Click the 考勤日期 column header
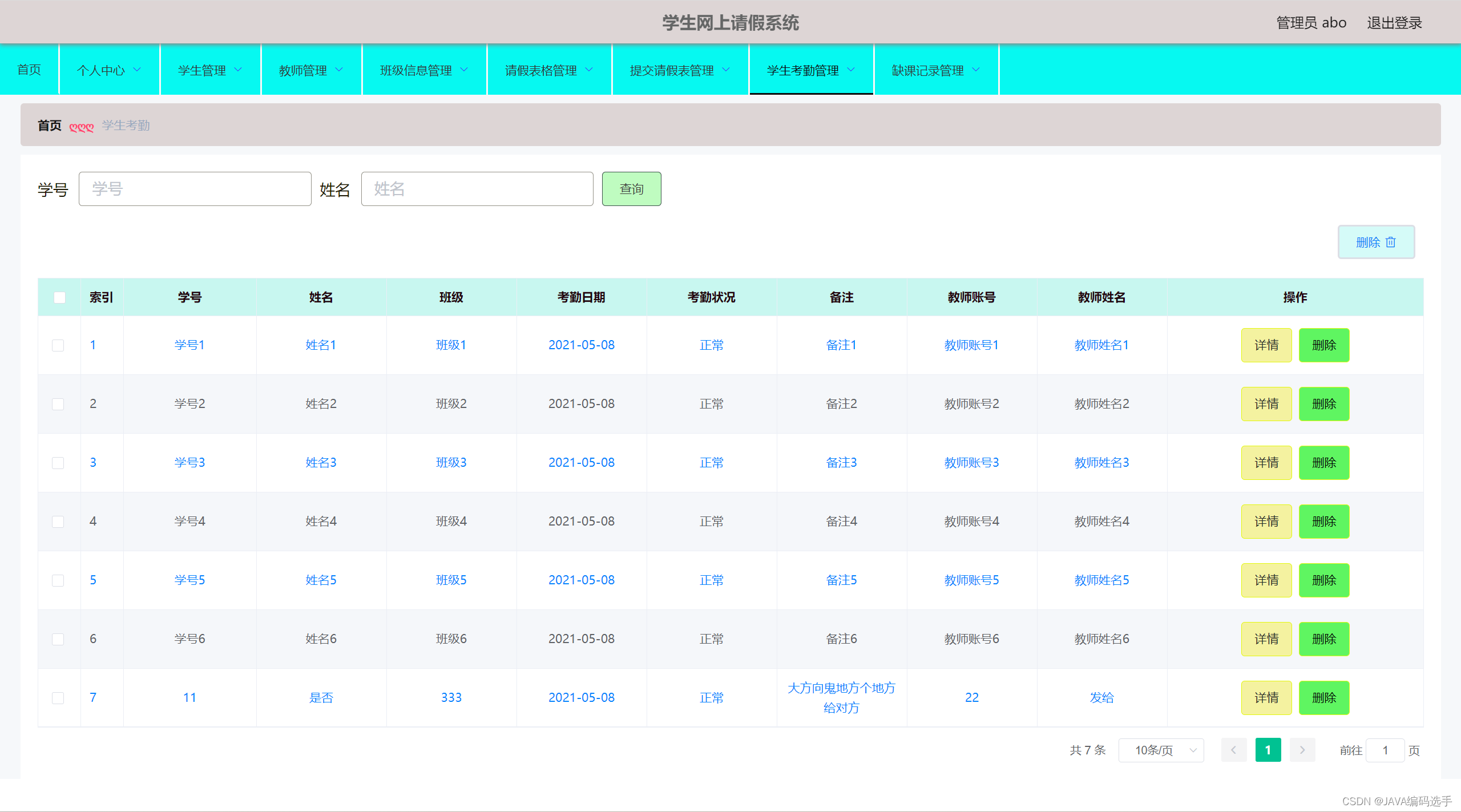Screen dimensions: 1461x812 (582, 297)
